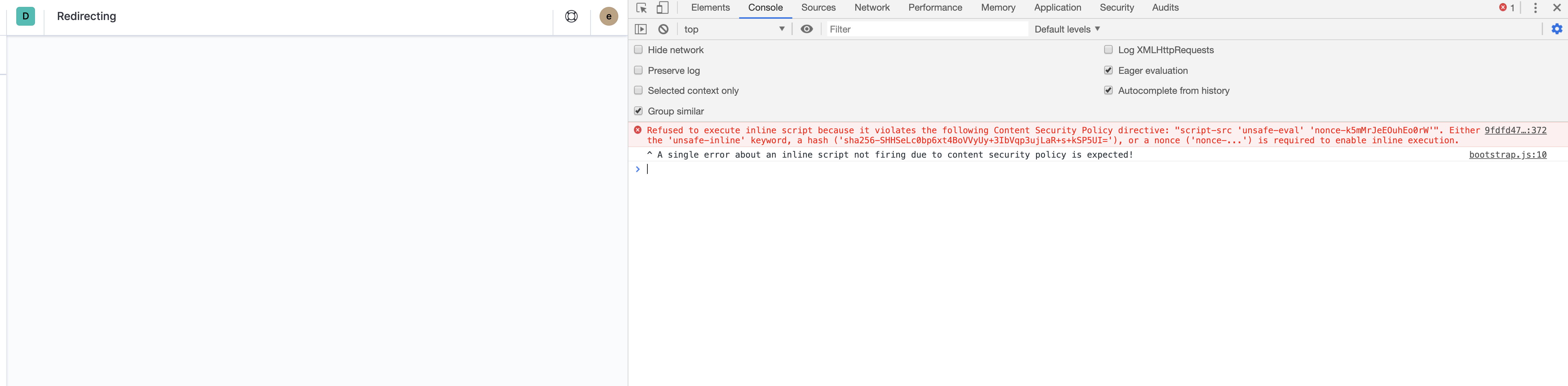Image resolution: width=1568 pixels, height=386 pixels.
Task: Open the DevTools more options menu
Action: [1536, 8]
